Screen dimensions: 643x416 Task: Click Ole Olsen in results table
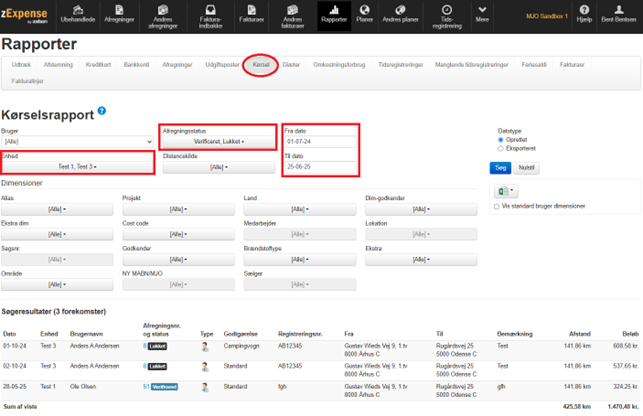pyautogui.click(x=83, y=386)
